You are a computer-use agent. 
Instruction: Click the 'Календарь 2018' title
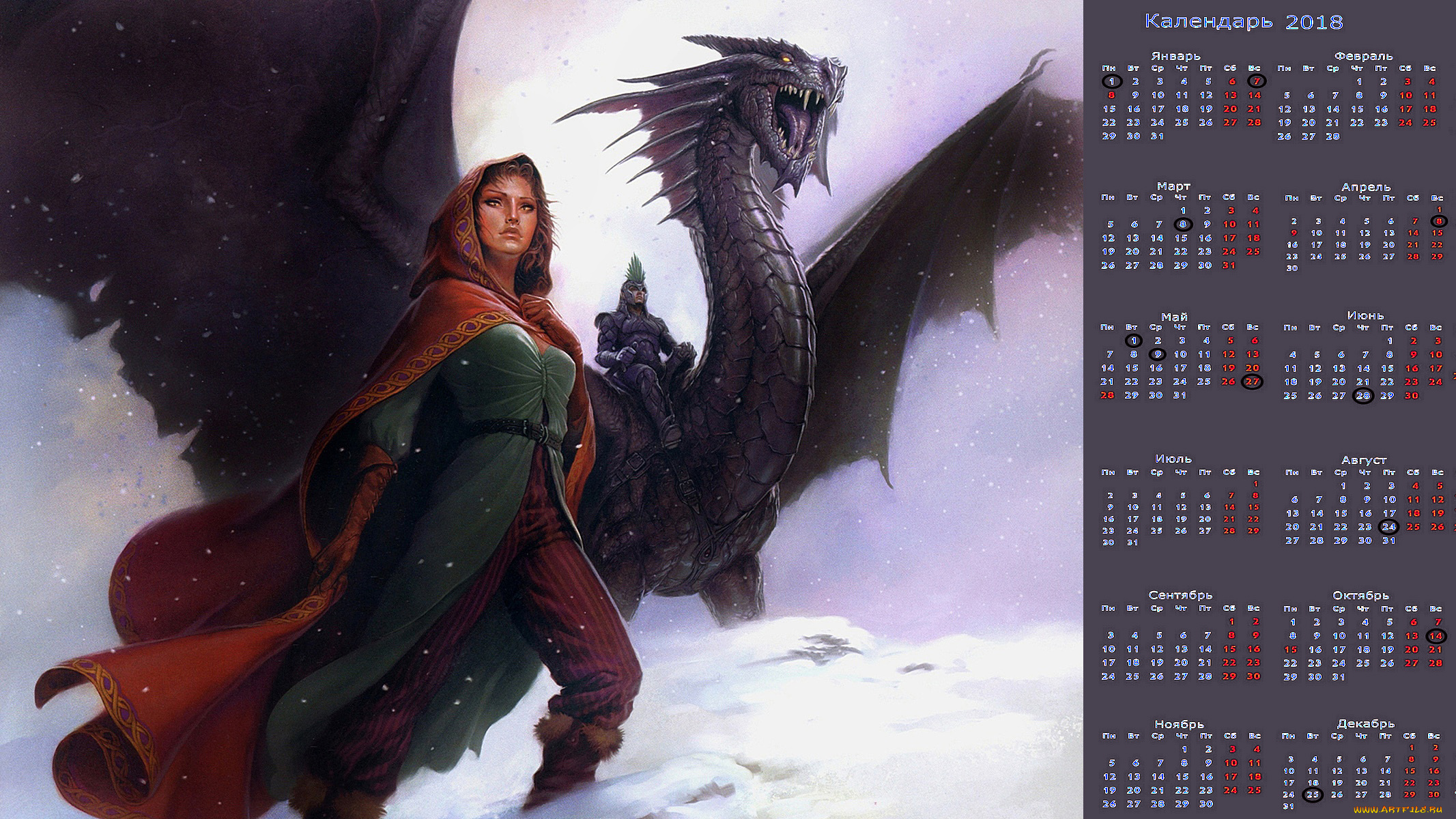pyautogui.click(x=1243, y=22)
